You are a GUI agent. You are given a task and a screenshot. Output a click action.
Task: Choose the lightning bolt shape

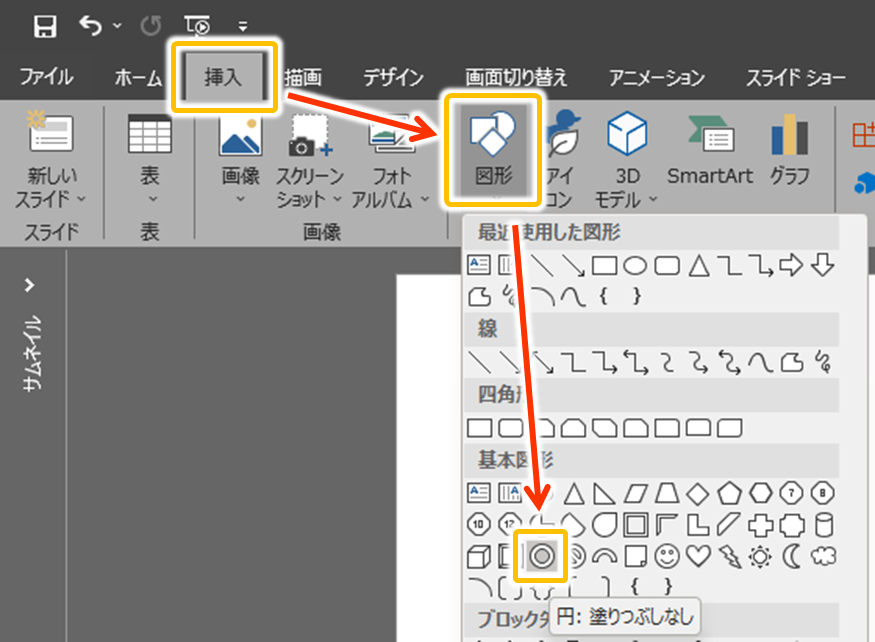tap(729, 556)
